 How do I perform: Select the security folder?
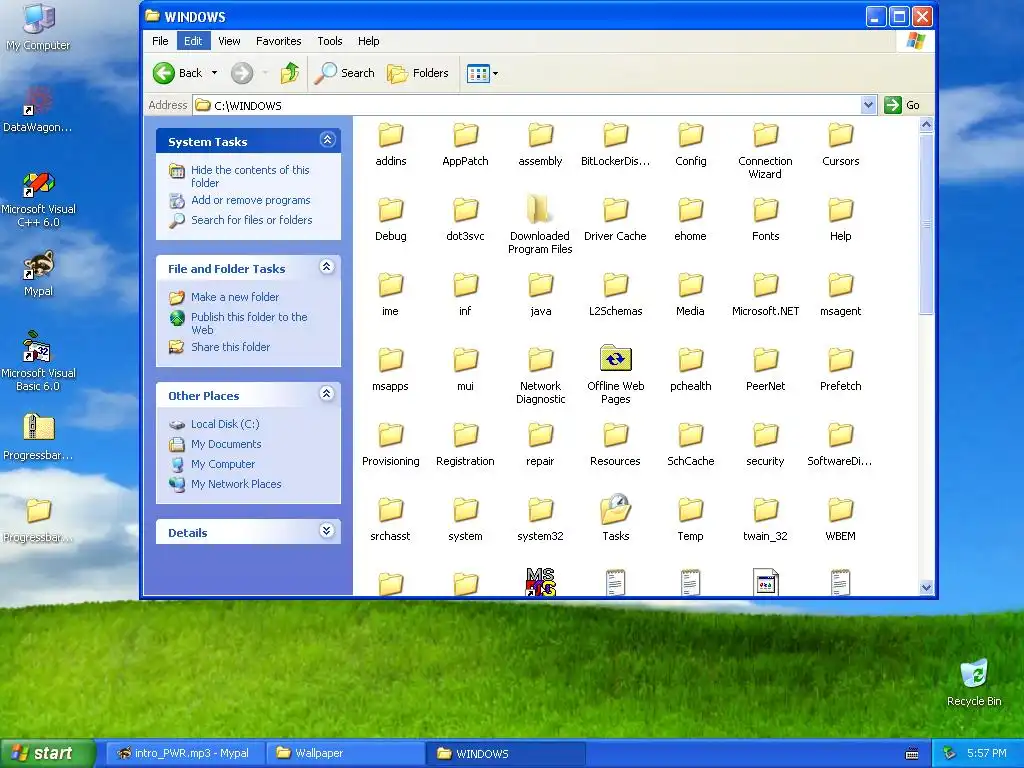765,445
